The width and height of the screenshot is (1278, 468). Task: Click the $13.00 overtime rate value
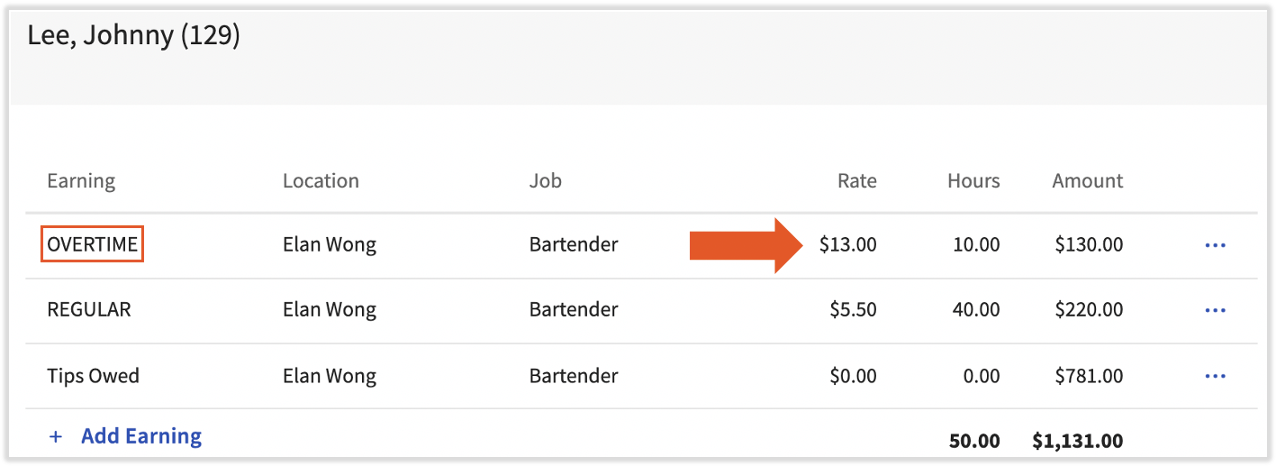point(847,245)
